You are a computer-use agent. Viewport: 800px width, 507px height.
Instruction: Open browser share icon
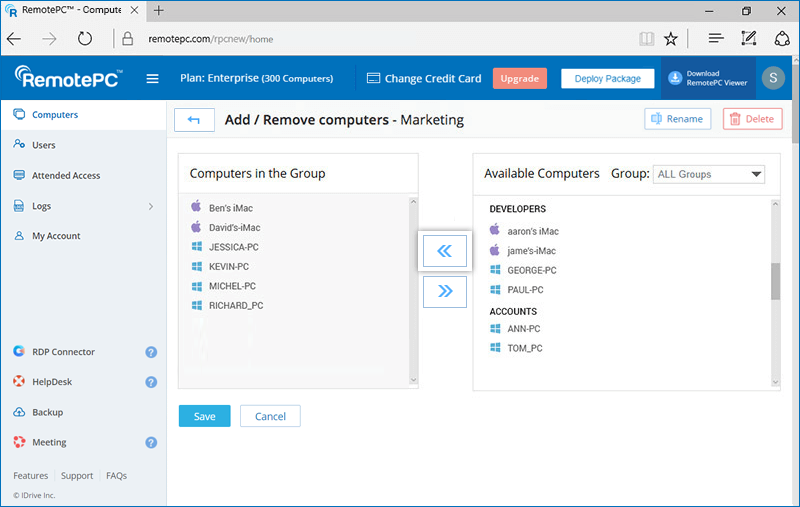click(782, 39)
